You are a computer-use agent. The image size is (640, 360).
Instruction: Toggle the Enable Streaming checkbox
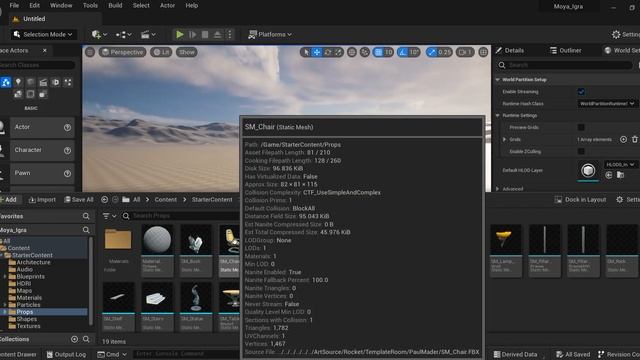click(581, 92)
